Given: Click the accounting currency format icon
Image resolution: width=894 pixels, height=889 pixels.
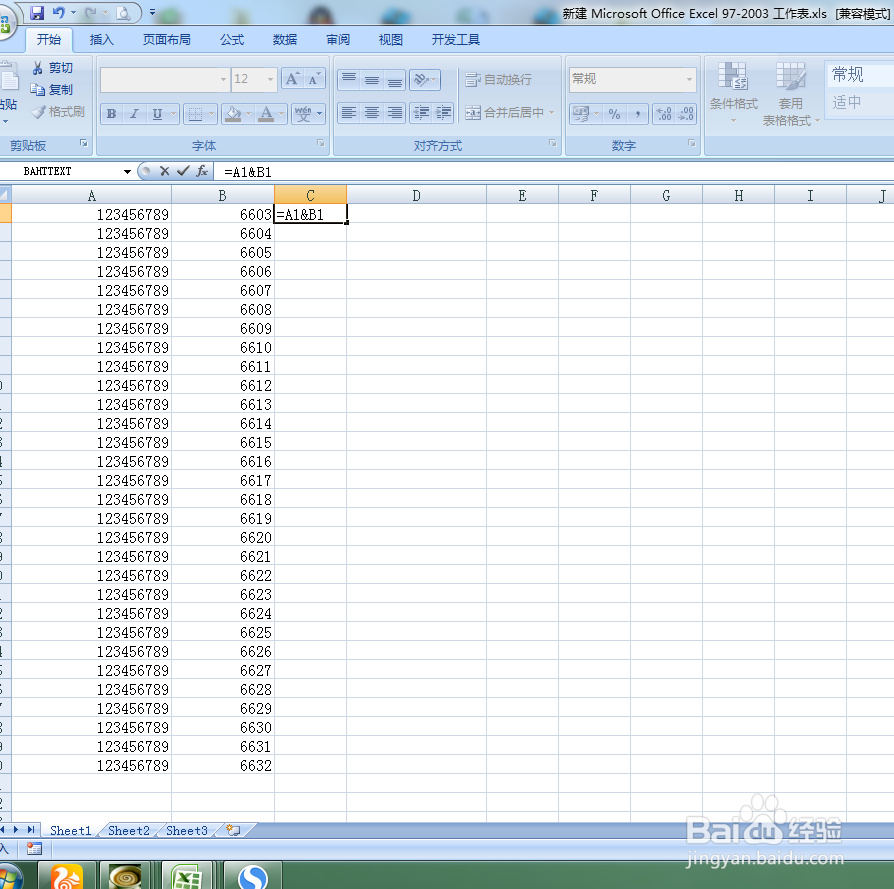Looking at the screenshot, I should 581,114.
